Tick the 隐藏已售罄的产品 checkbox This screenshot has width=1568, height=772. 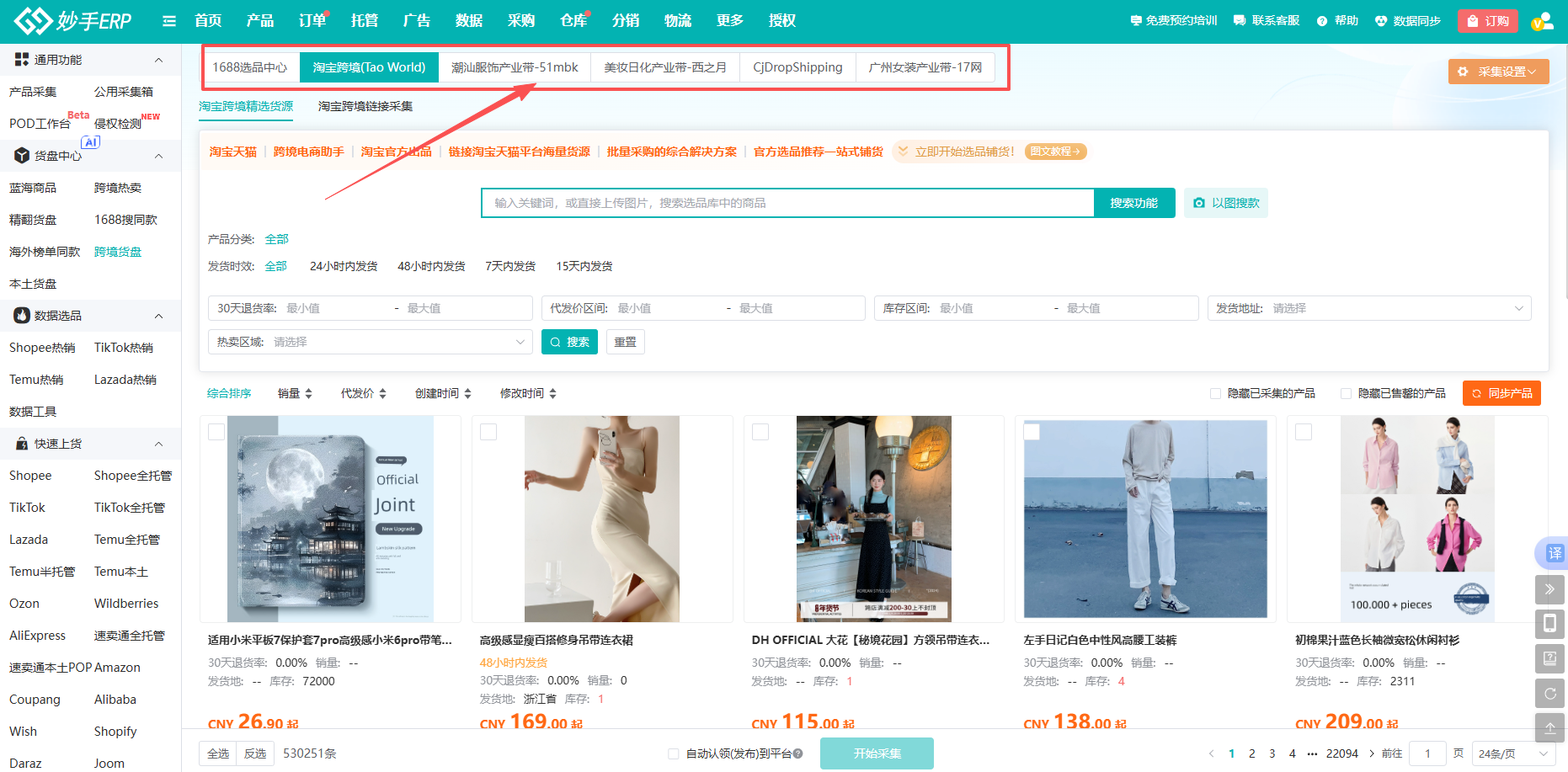click(x=1346, y=393)
